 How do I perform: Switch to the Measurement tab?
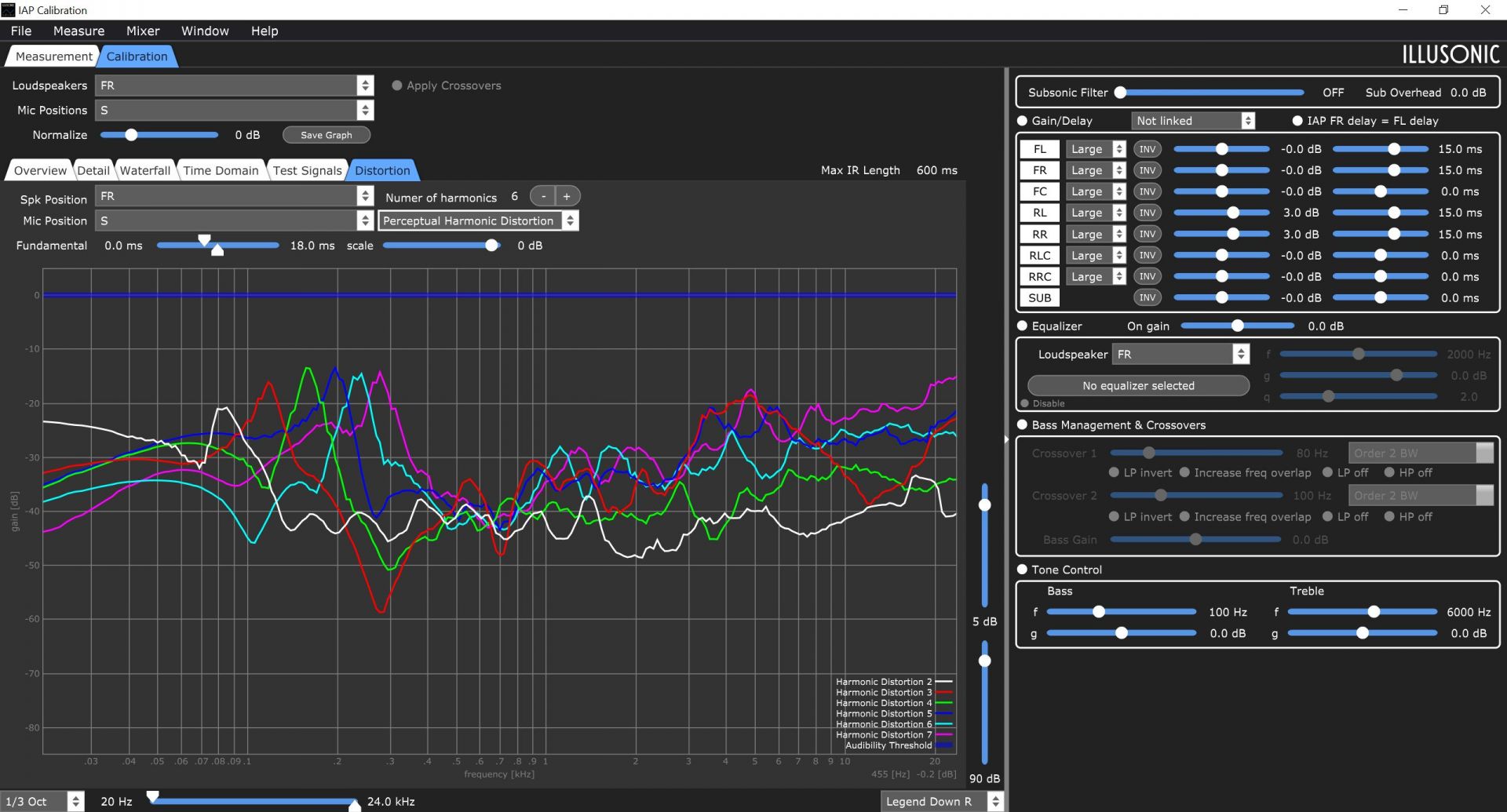click(53, 56)
